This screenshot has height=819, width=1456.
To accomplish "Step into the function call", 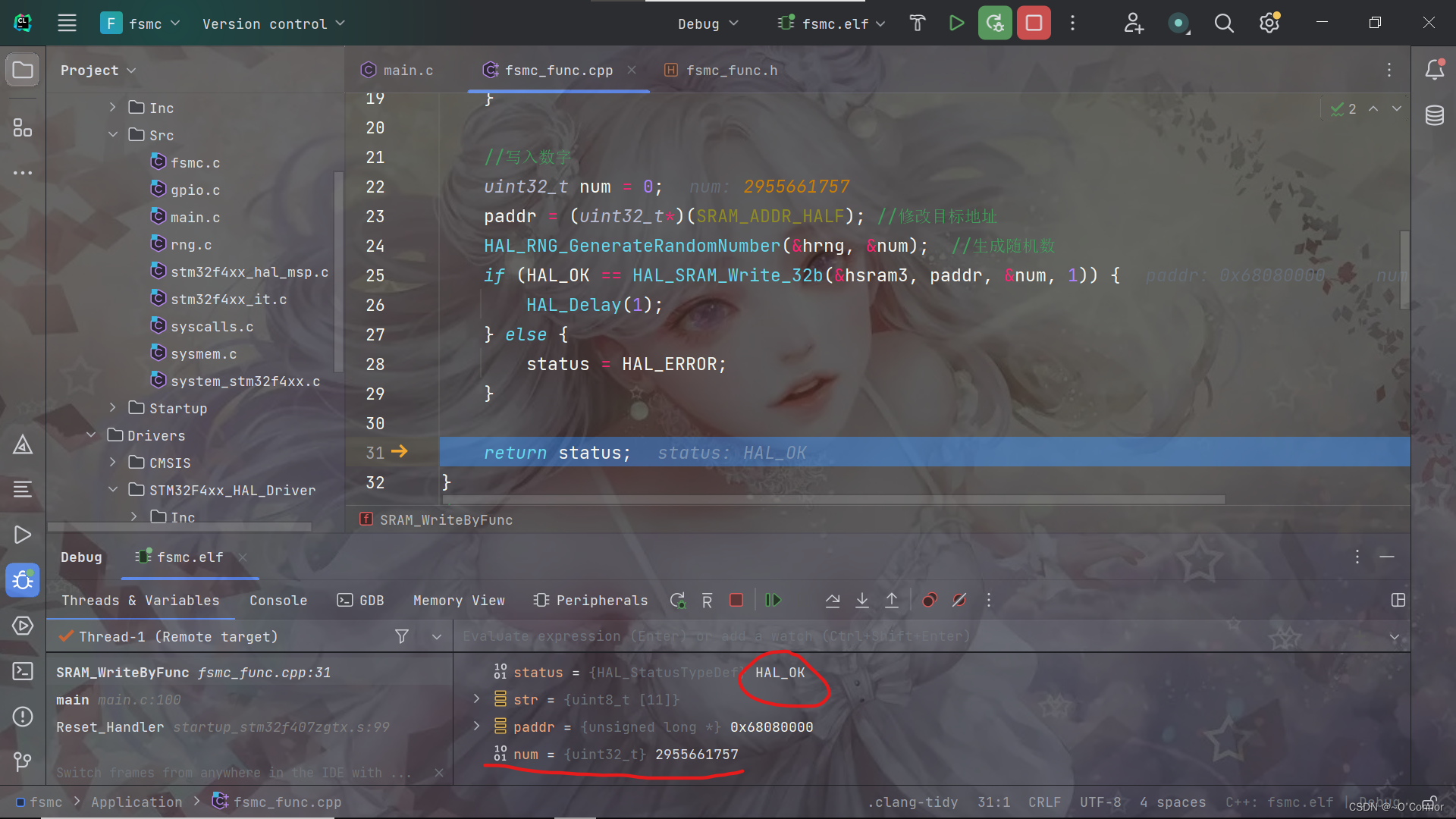I will click(x=862, y=600).
